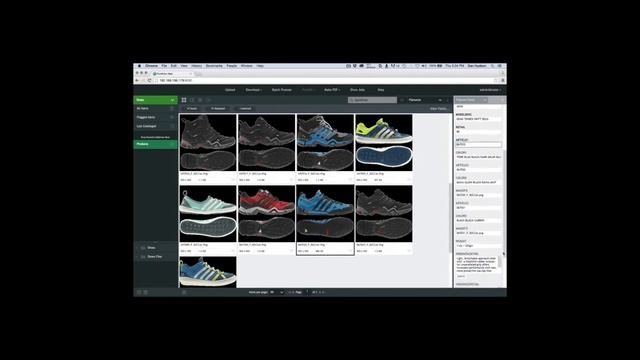Image resolution: width=640 pixels, height=360 pixels.
Task: Select All Items in the left sidebar
Action: pos(156,109)
